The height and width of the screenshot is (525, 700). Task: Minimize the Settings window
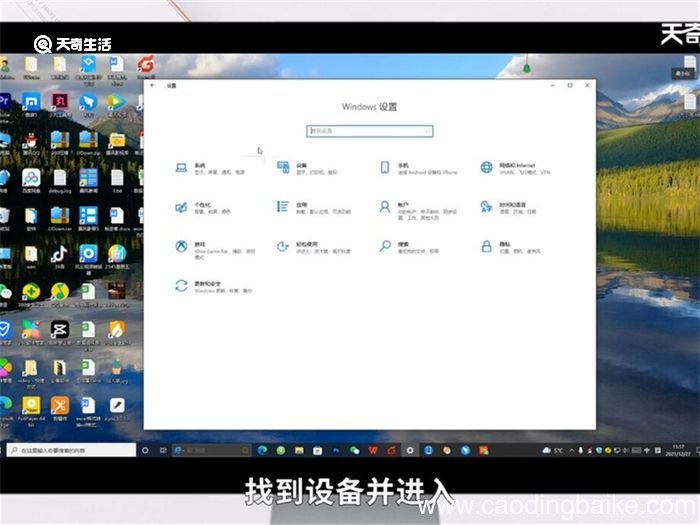tap(553, 85)
